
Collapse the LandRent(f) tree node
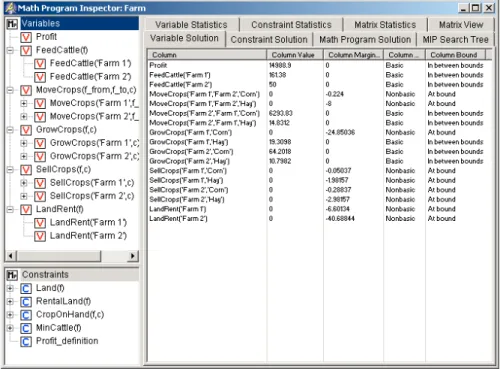pyautogui.click(x=10, y=209)
